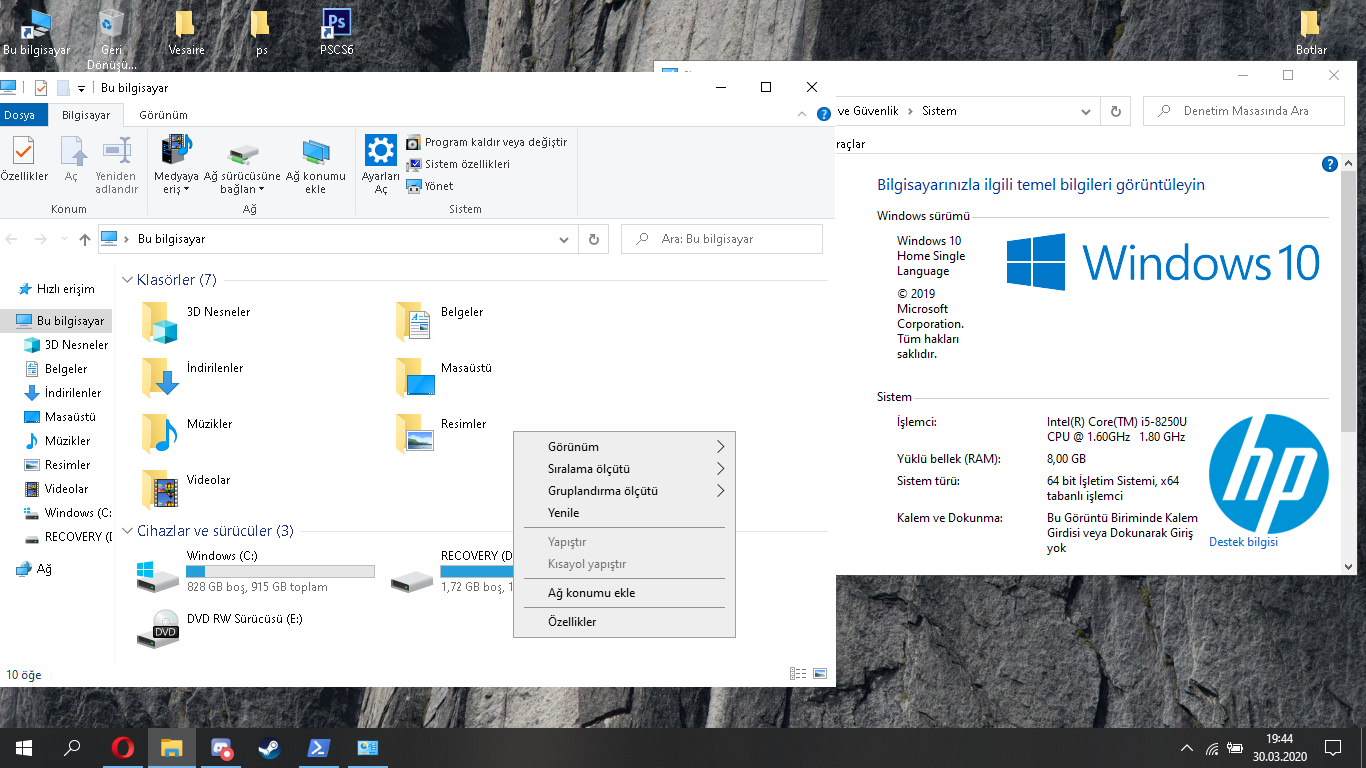Collapse the Cihazlar ve sürücüler group
1366x768 pixels.
(x=127, y=531)
